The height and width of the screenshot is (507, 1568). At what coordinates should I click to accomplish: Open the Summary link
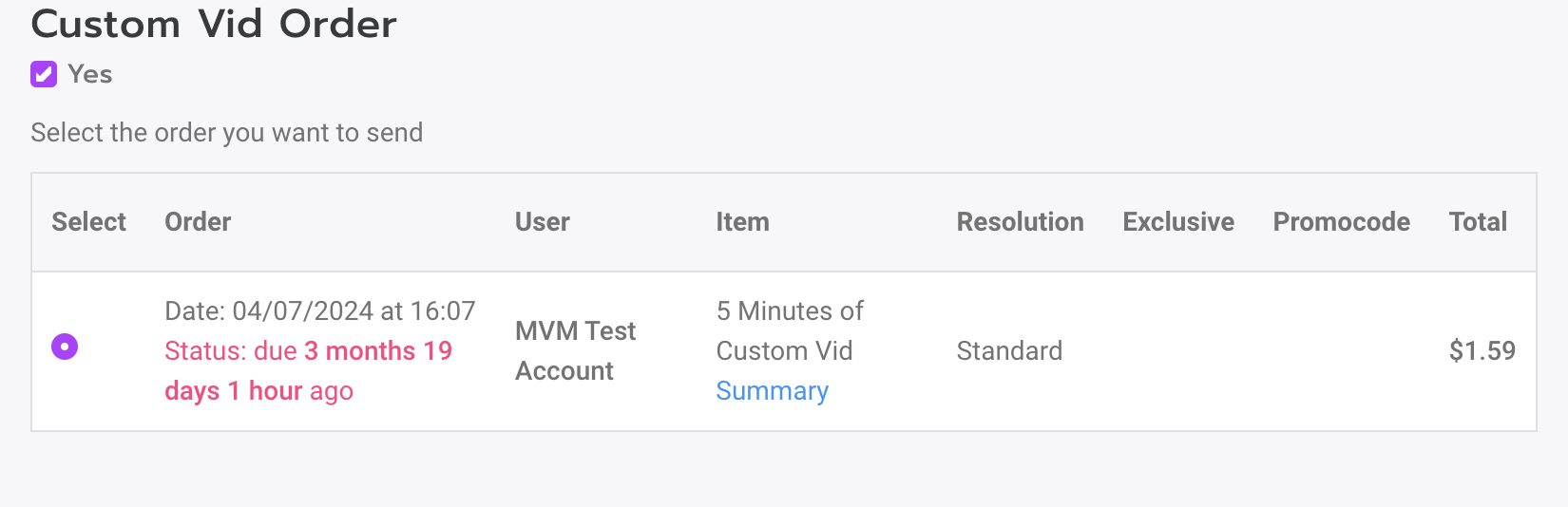coord(772,390)
